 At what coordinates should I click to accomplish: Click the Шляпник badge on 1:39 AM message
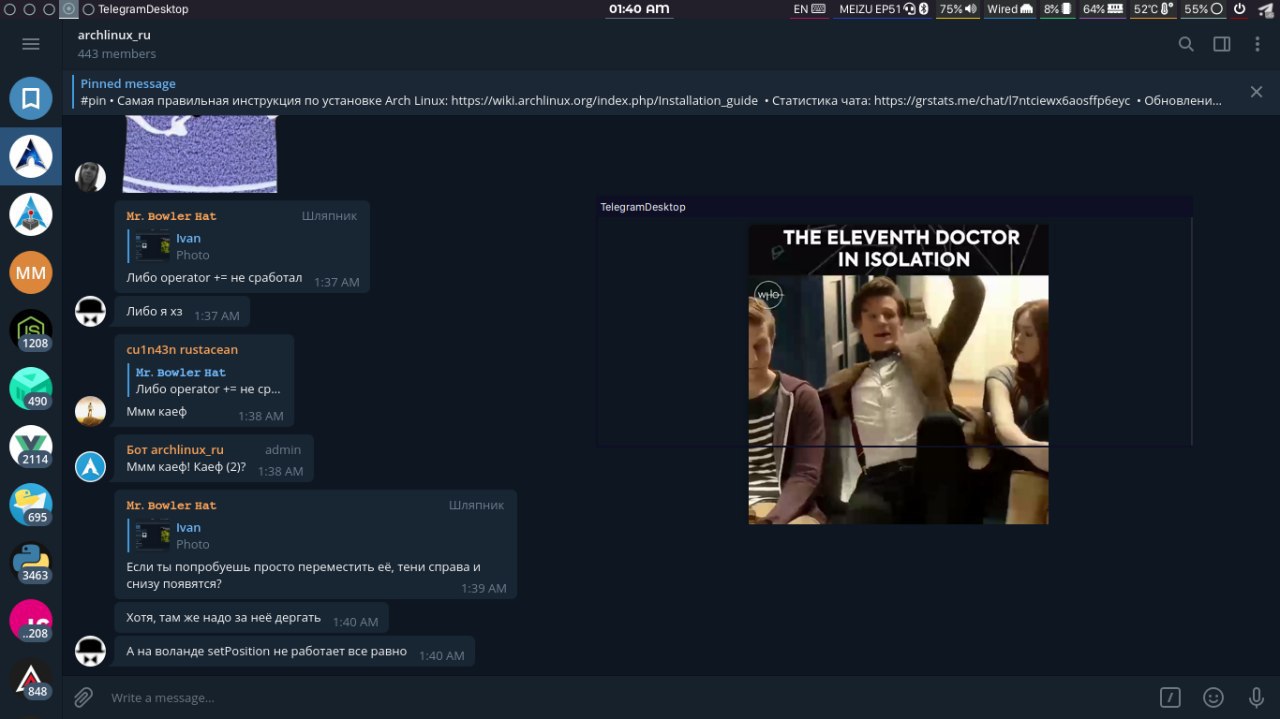click(x=476, y=505)
